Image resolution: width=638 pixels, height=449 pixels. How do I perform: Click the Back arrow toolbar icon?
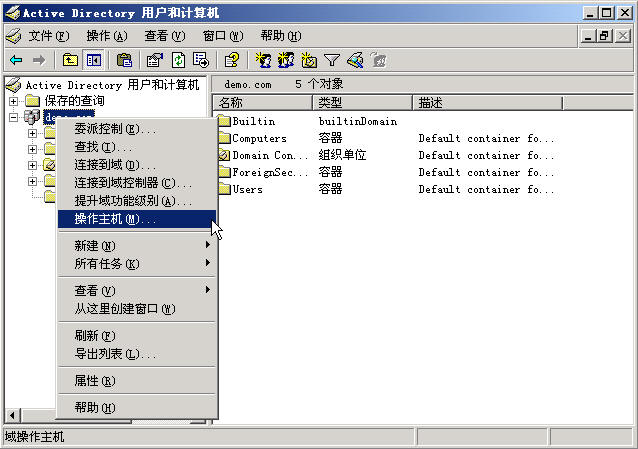pos(16,60)
